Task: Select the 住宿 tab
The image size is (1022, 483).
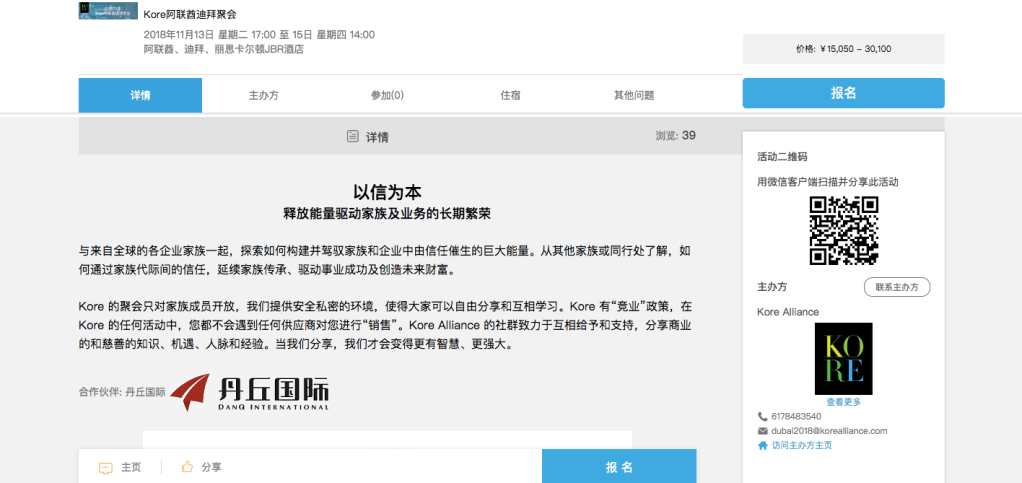Action: pyautogui.click(x=510, y=95)
